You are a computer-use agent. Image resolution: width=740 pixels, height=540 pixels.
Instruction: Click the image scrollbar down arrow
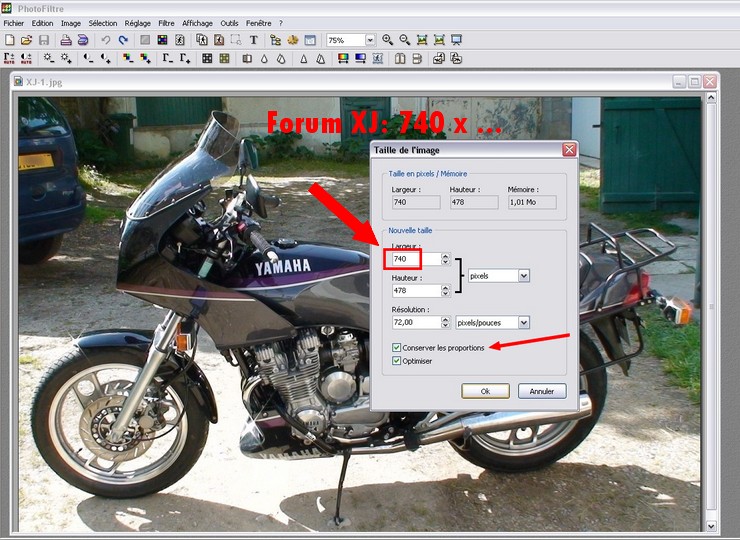tap(711, 525)
